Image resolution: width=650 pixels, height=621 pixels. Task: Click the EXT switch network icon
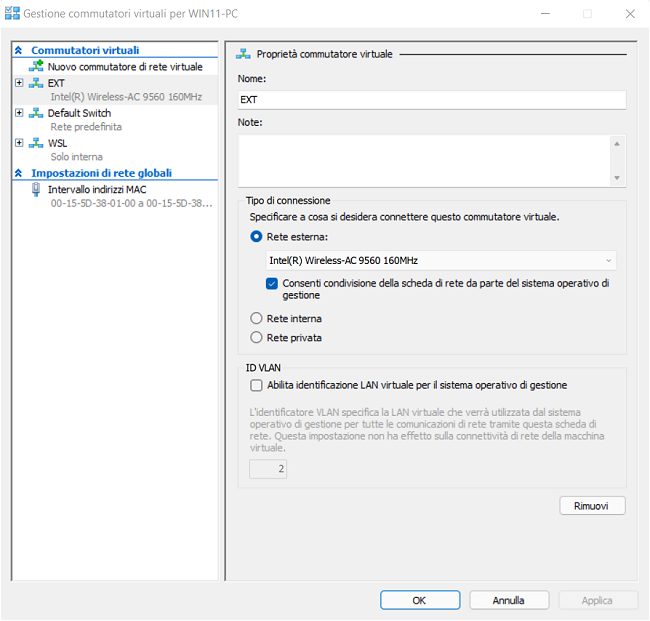[x=37, y=83]
